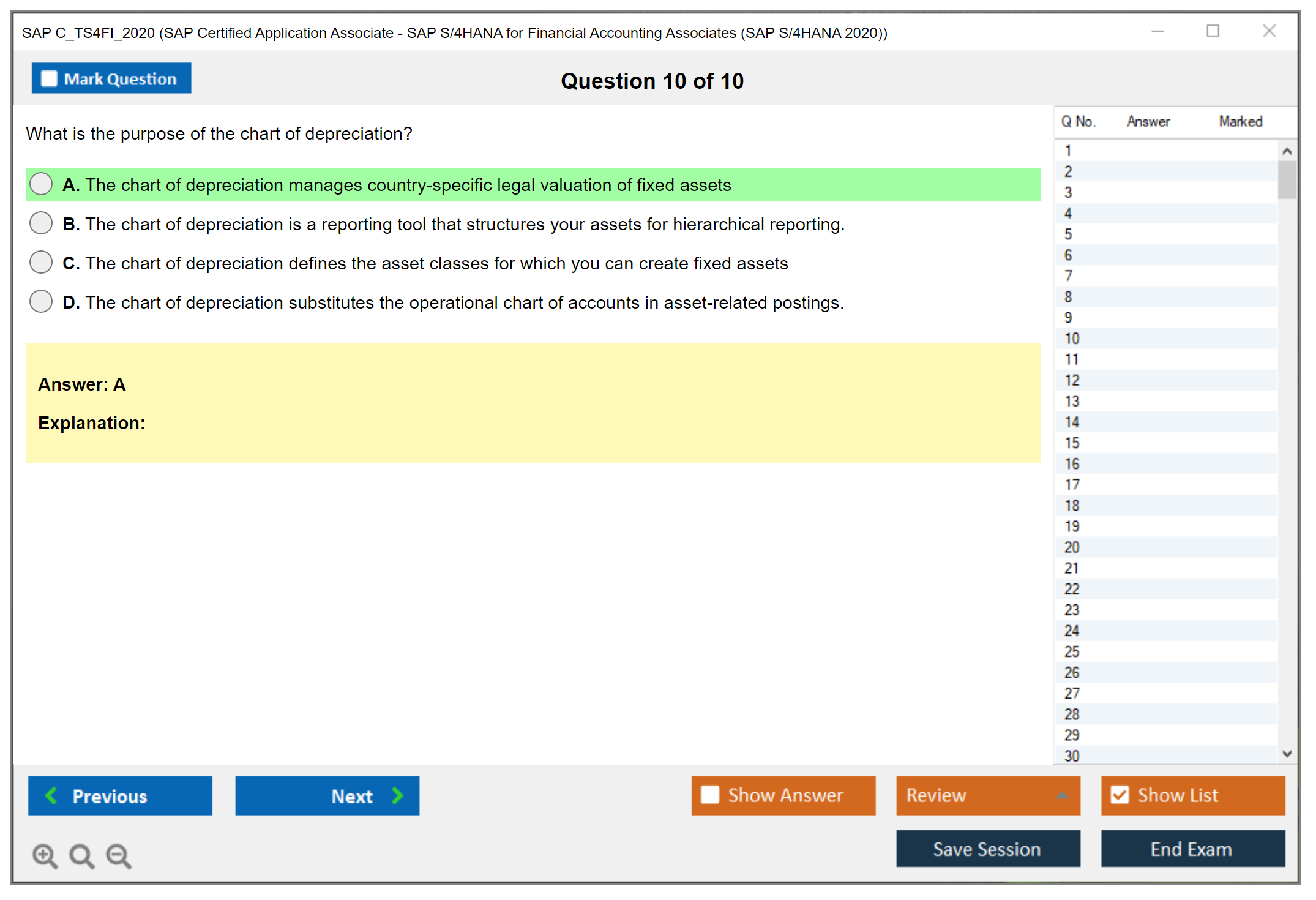Maximize the exam window

[x=1213, y=31]
